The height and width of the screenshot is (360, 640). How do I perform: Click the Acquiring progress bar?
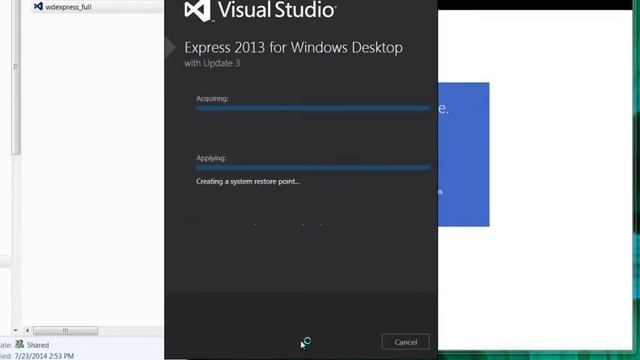[313, 108]
